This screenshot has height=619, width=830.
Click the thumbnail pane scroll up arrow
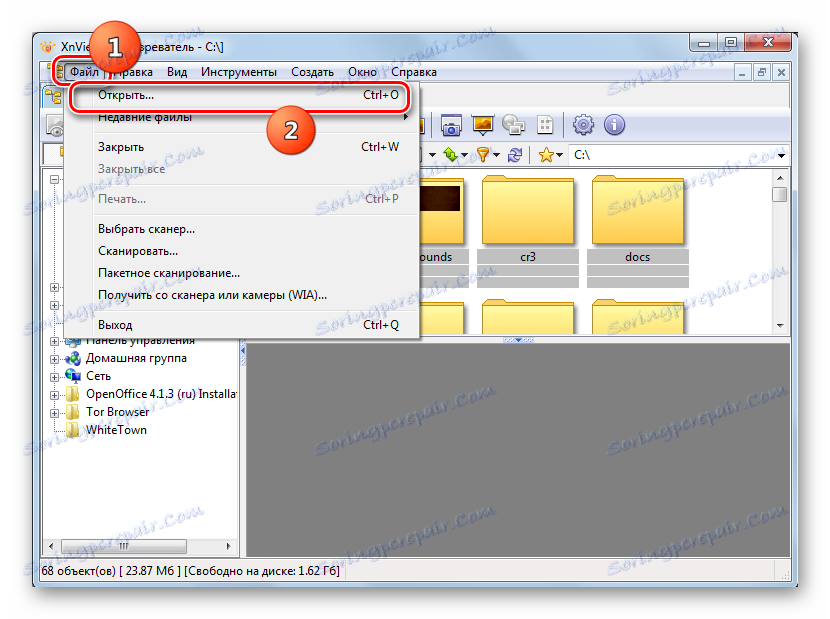[780, 178]
